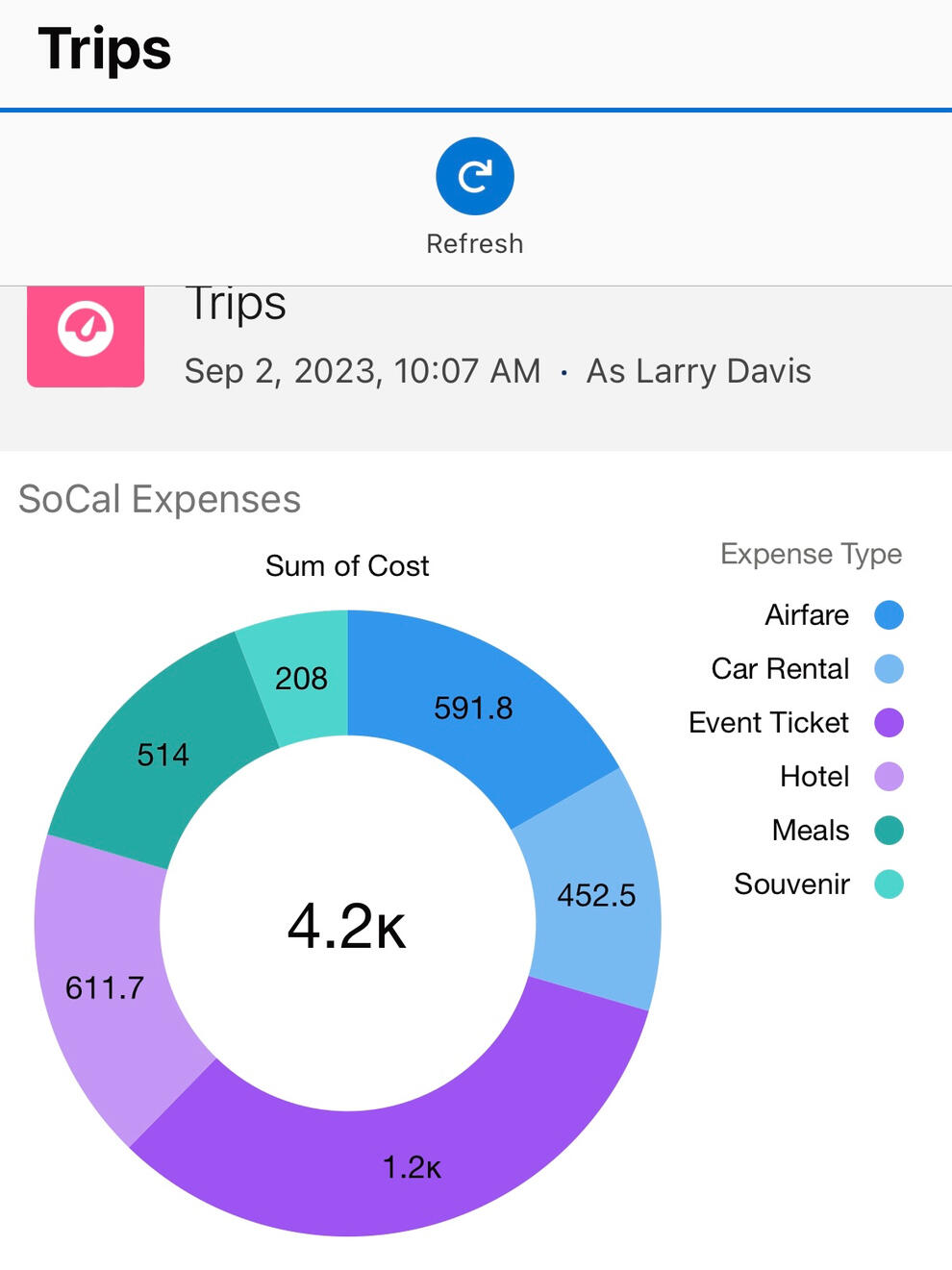The width and height of the screenshot is (952, 1270).
Task: Select the Car Rental legend color dot
Action: point(889,669)
